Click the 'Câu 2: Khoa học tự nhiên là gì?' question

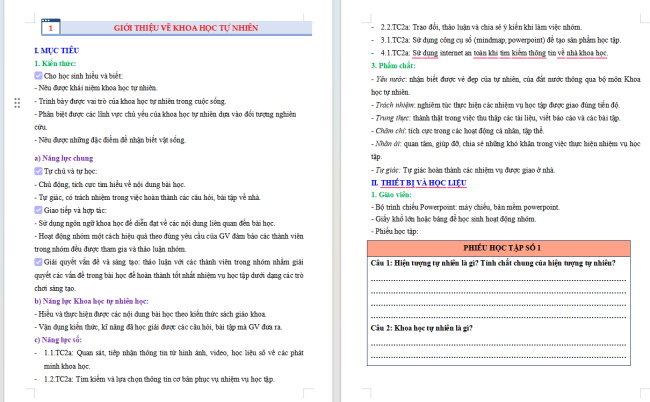pos(422,328)
